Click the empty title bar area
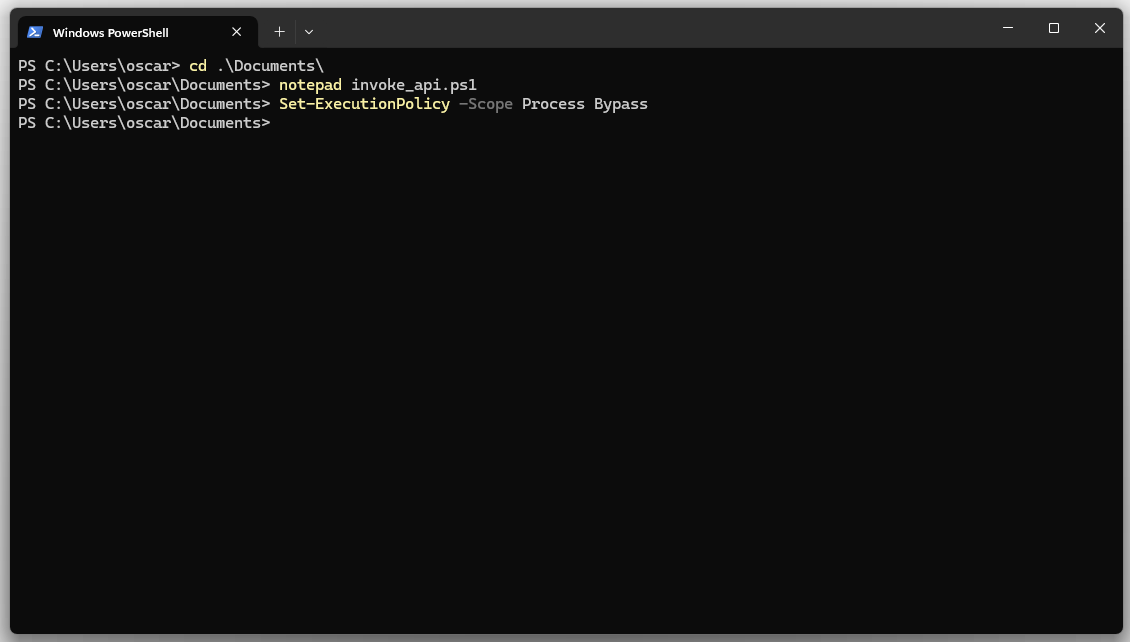The image size is (1130, 642). pos(650,28)
